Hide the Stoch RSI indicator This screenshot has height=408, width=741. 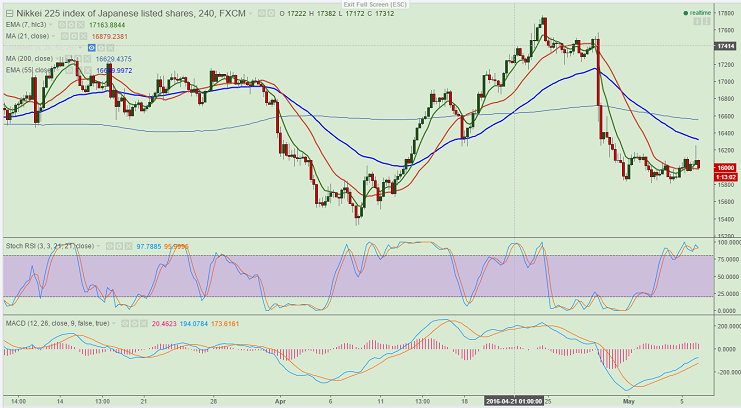pyautogui.click(x=110, y=246)
